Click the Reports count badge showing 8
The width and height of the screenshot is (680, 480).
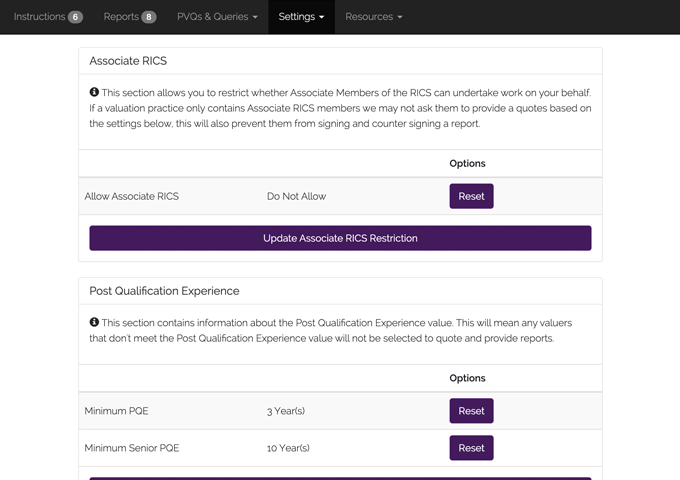149,17
